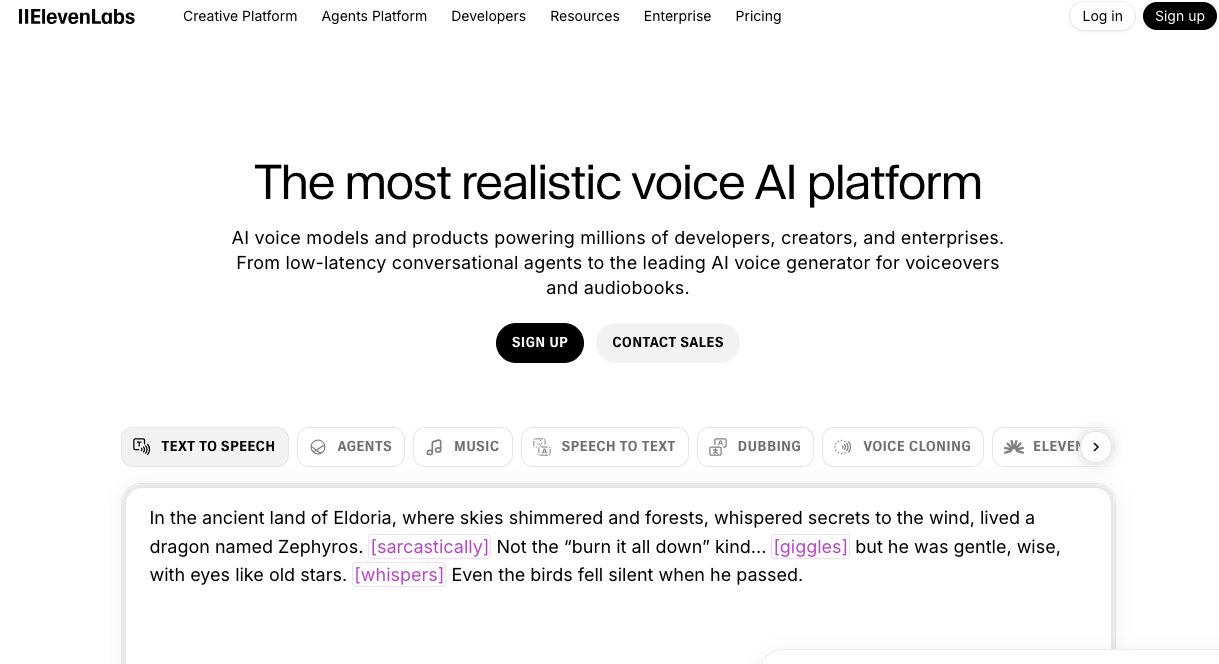Click the Agents headset icon

pos(318,447)
